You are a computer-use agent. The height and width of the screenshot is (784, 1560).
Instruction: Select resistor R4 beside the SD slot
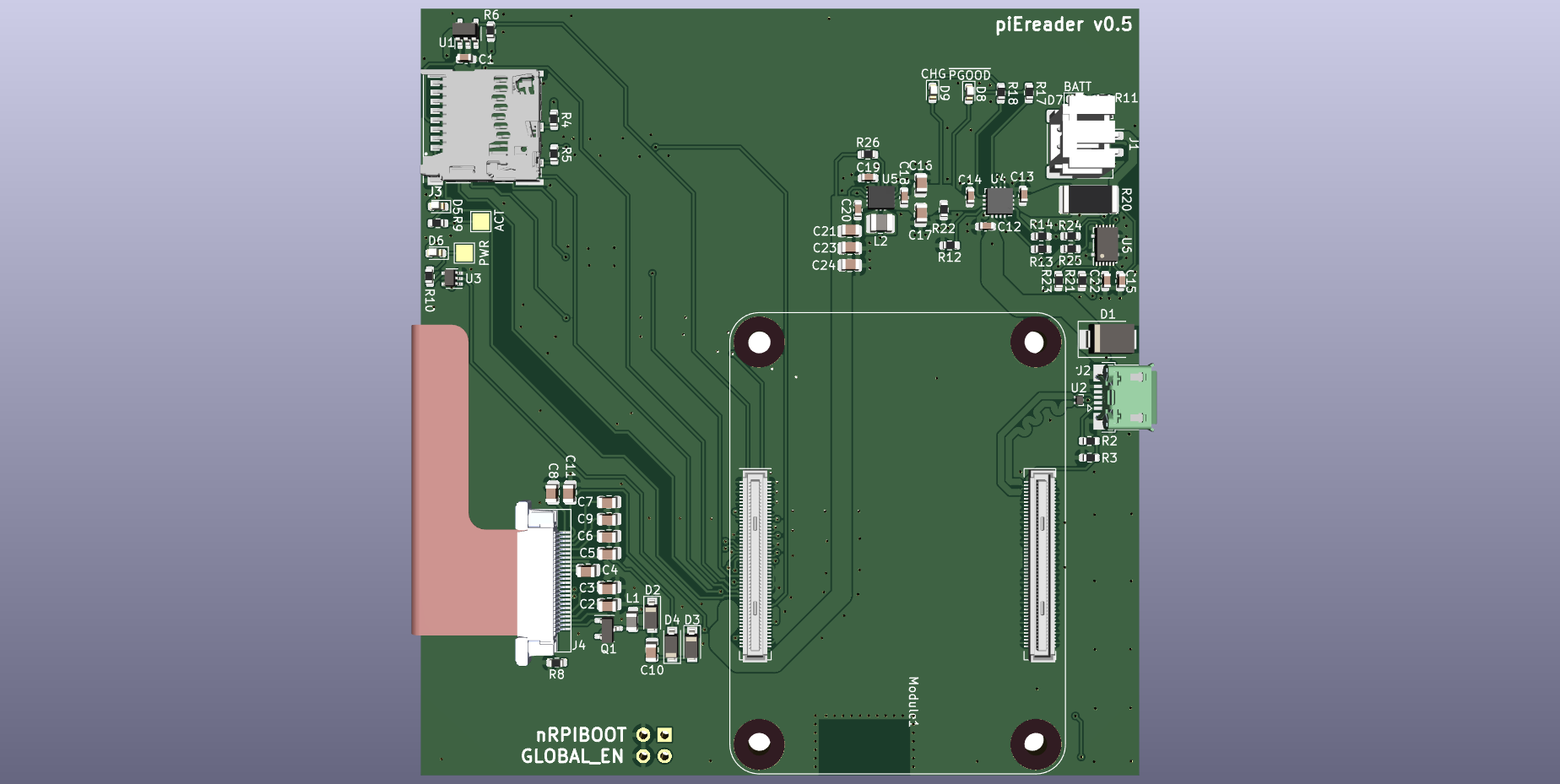[554, 119]
